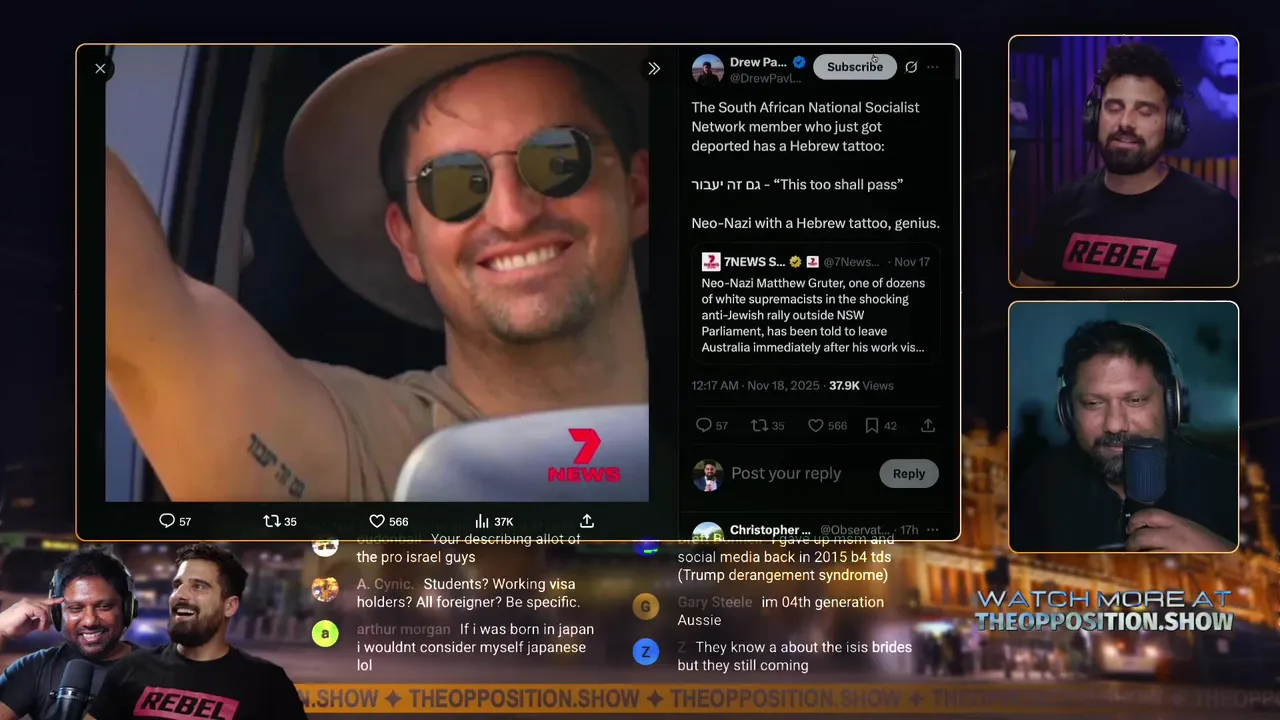Click the analytics icon showing 37K views
1280x720 pixels.
click(x=481, y=521)
